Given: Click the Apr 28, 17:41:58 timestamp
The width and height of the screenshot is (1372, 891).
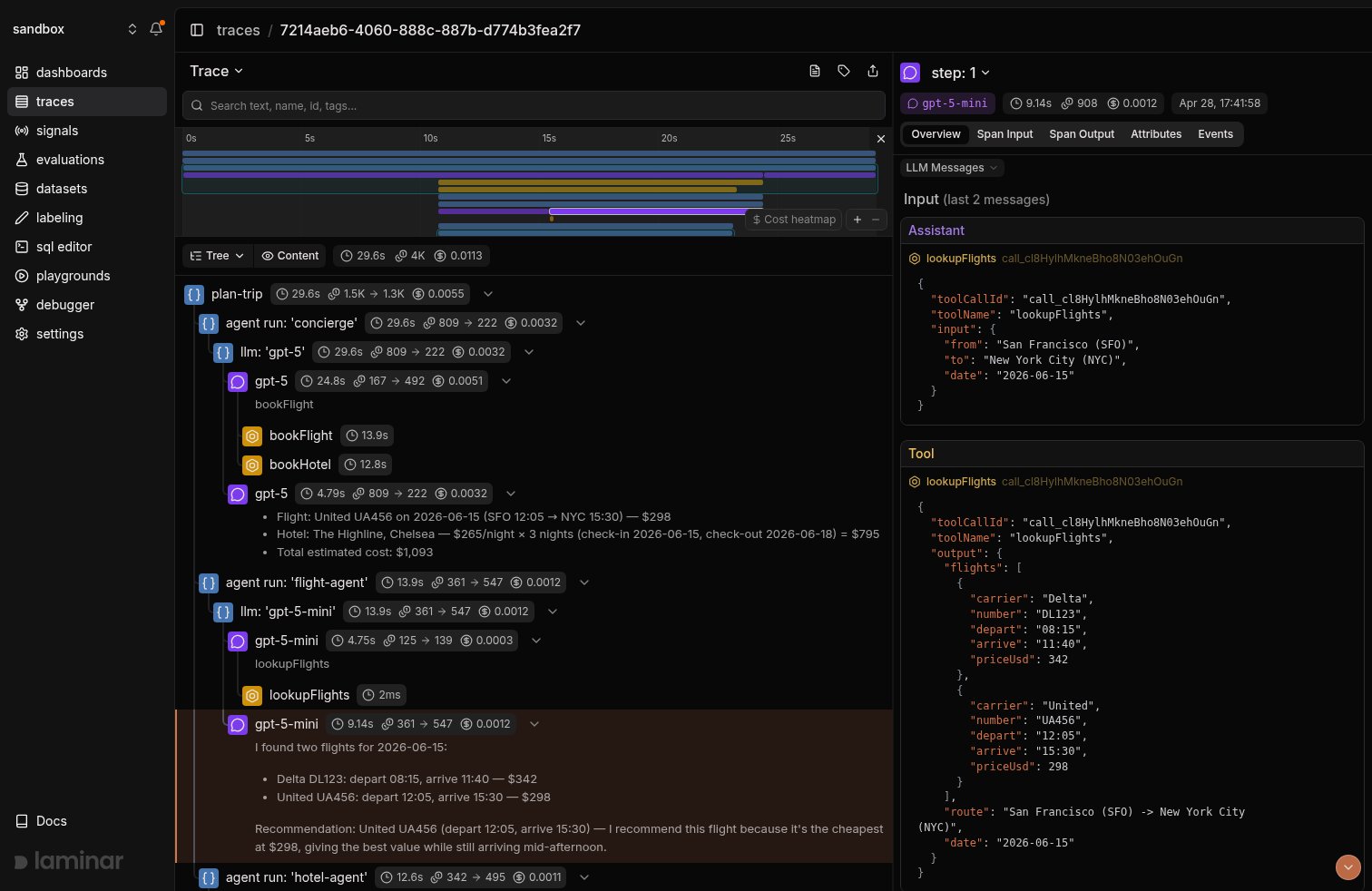Looking at the screenshot, I should tap(1220, 103).
